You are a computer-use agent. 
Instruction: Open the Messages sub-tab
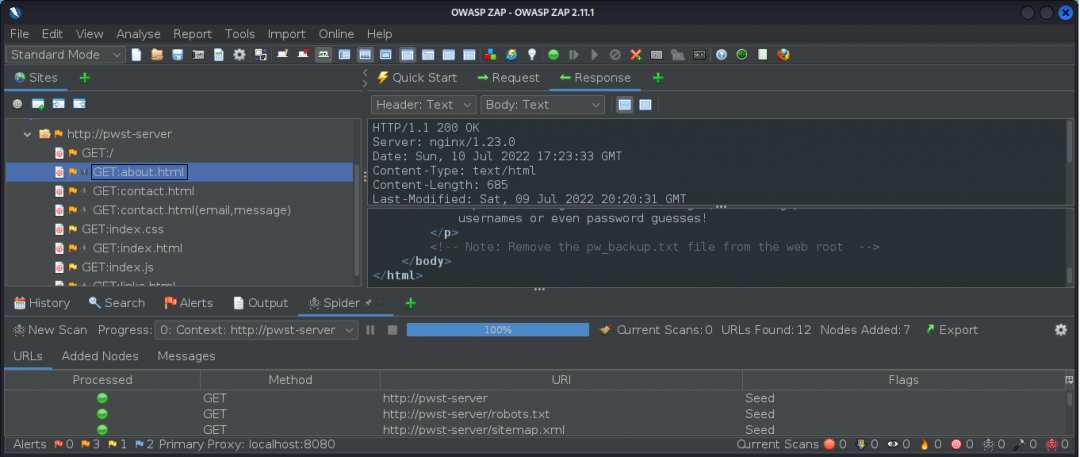(x=186, y=356)
